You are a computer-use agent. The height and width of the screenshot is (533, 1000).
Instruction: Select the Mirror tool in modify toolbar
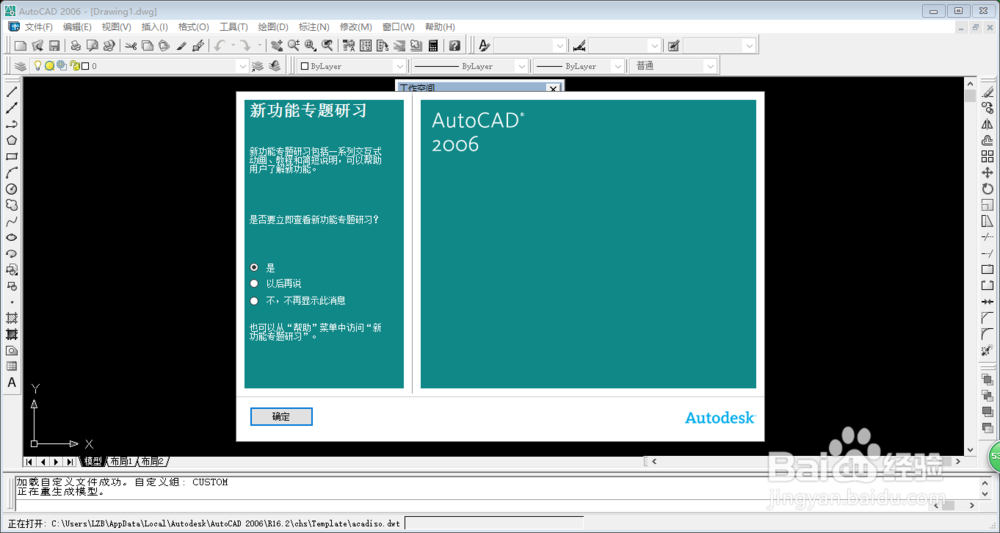(987, 124)
